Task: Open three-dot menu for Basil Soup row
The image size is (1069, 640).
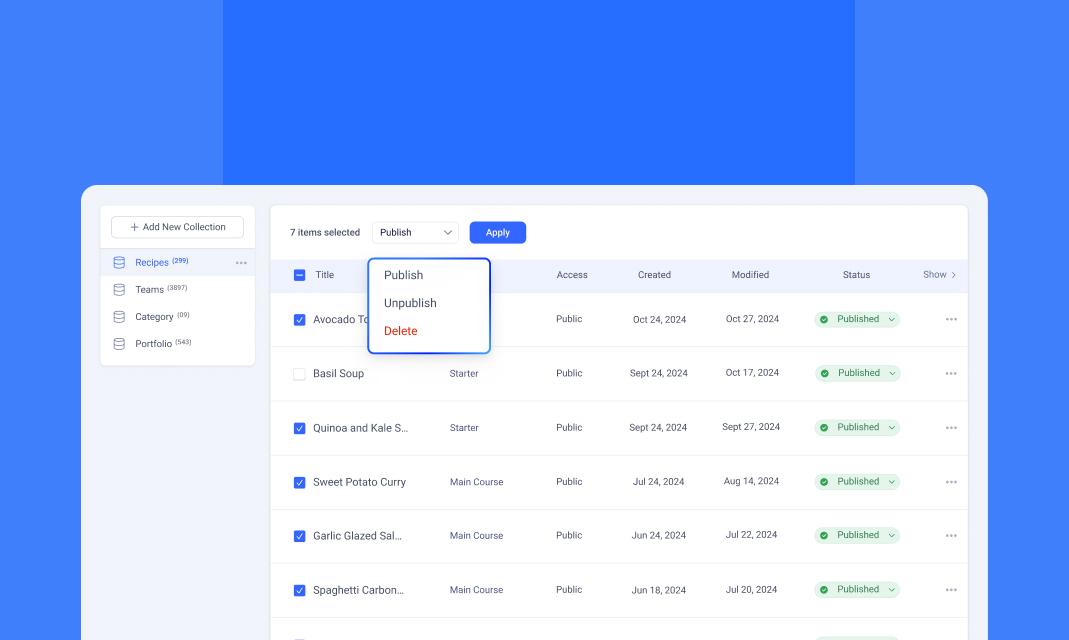Action: [x=951, y=373]
